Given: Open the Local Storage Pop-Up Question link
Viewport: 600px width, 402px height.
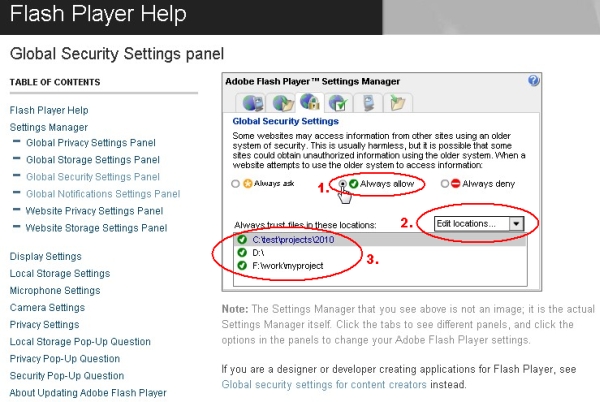Looking at the screenshot, I should pyautogui.click(x=80, y=342).
